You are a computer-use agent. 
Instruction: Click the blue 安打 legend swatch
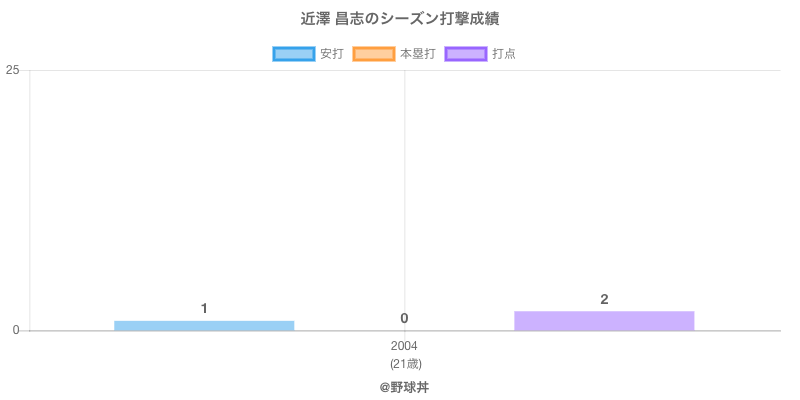pos(294,54)
